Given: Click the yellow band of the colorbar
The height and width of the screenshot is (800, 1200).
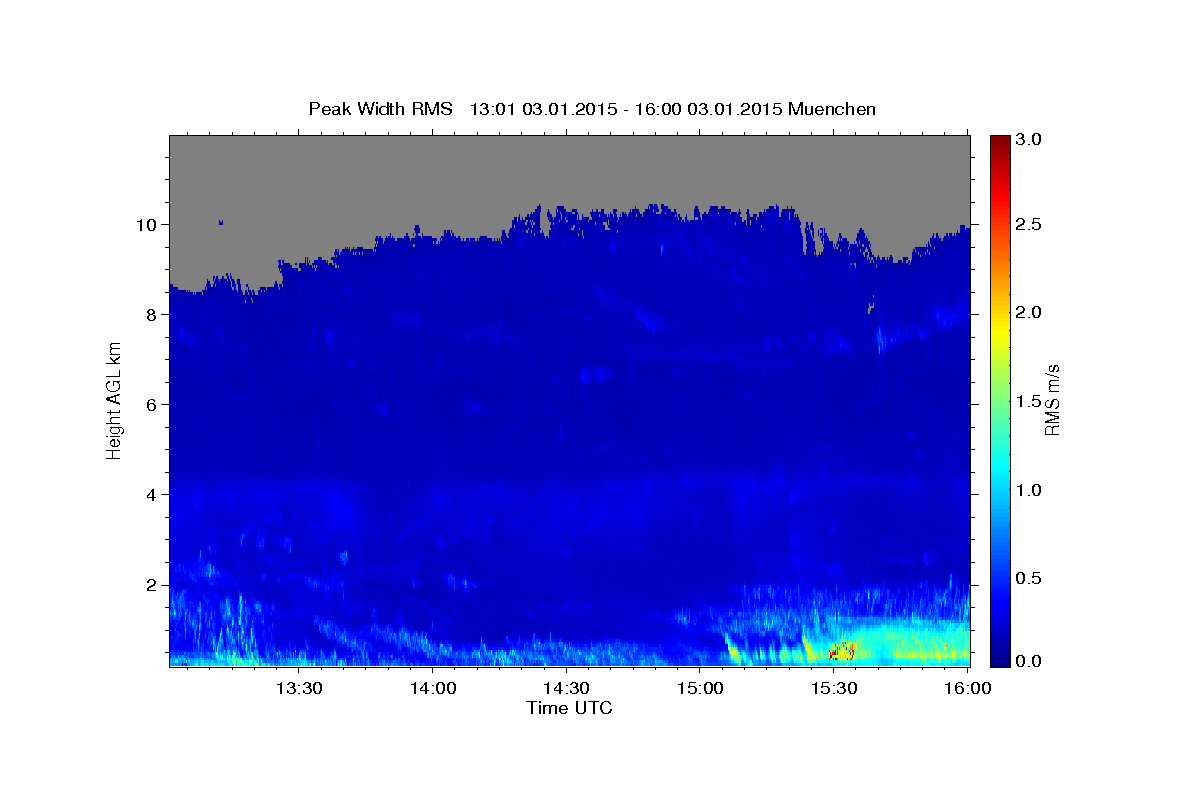Looking at the screenshot, I should (1000, 330).
